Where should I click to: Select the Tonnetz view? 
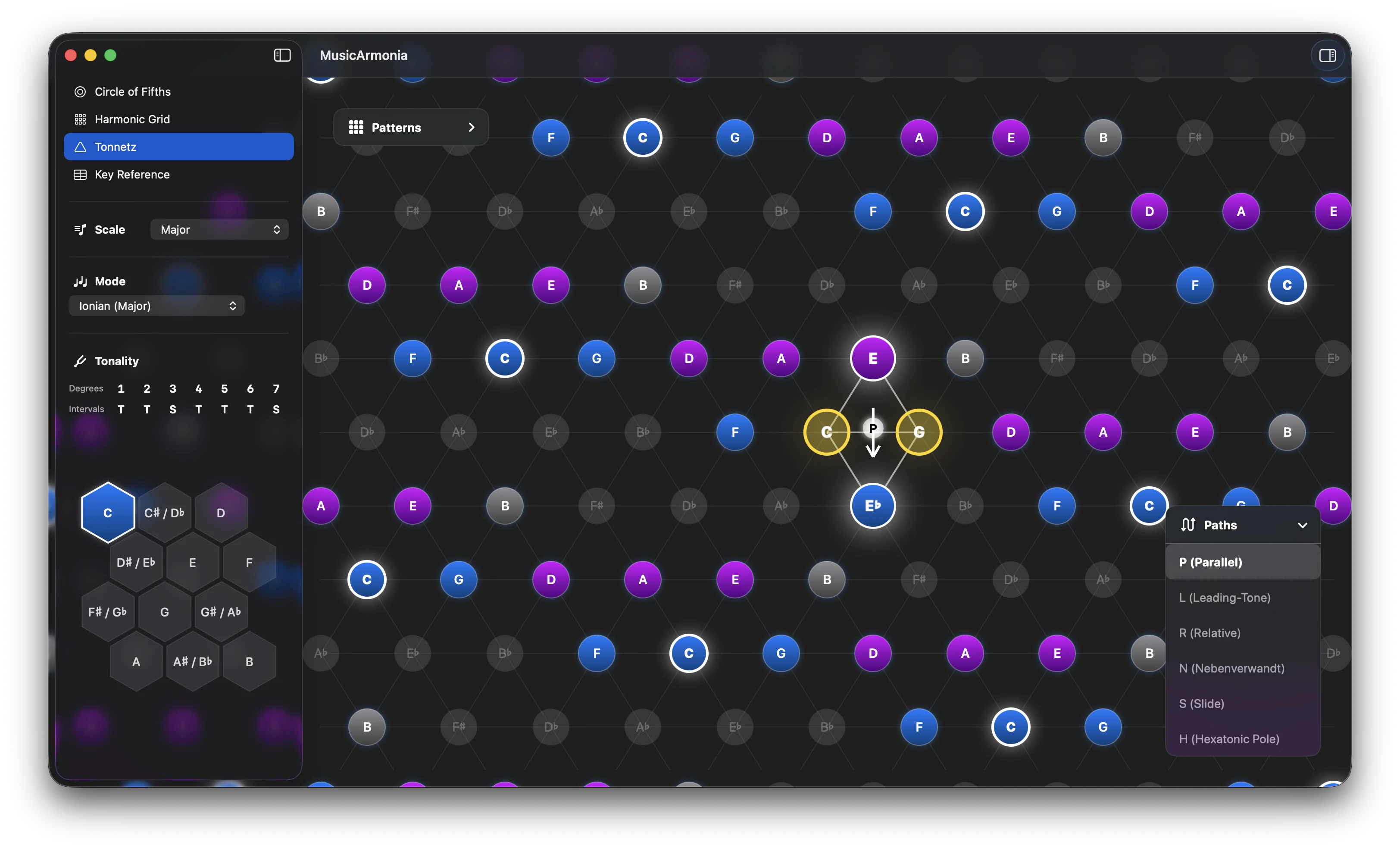178,147
